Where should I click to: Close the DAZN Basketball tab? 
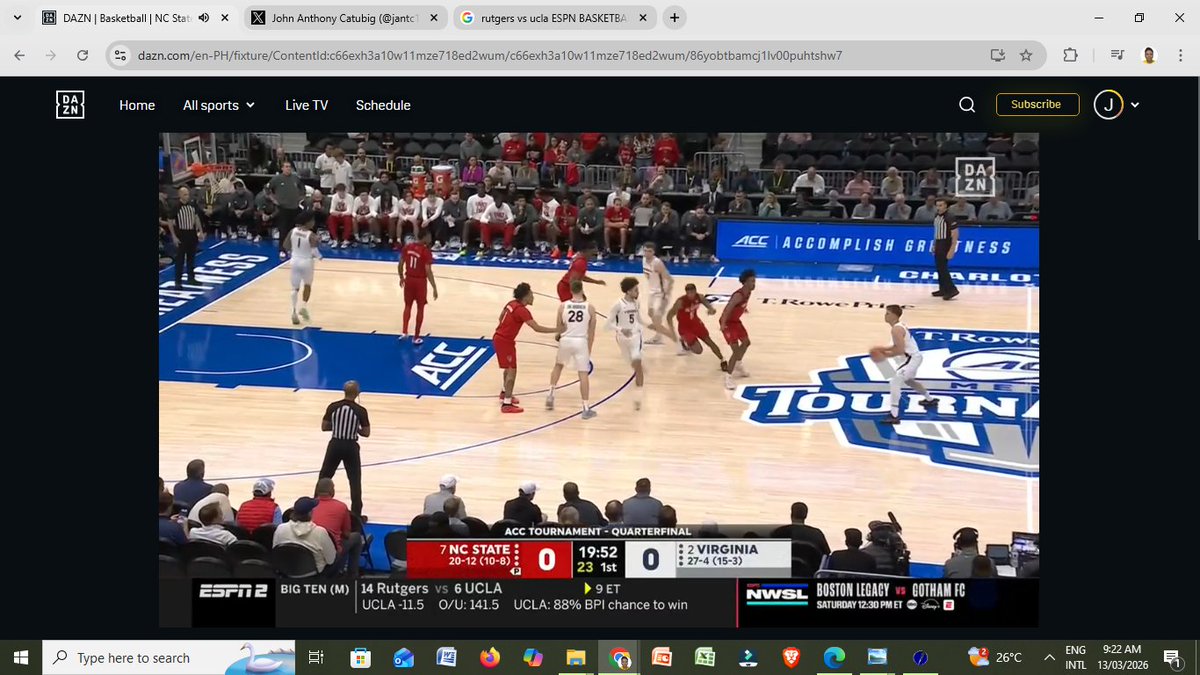click(x=224, y=18)
